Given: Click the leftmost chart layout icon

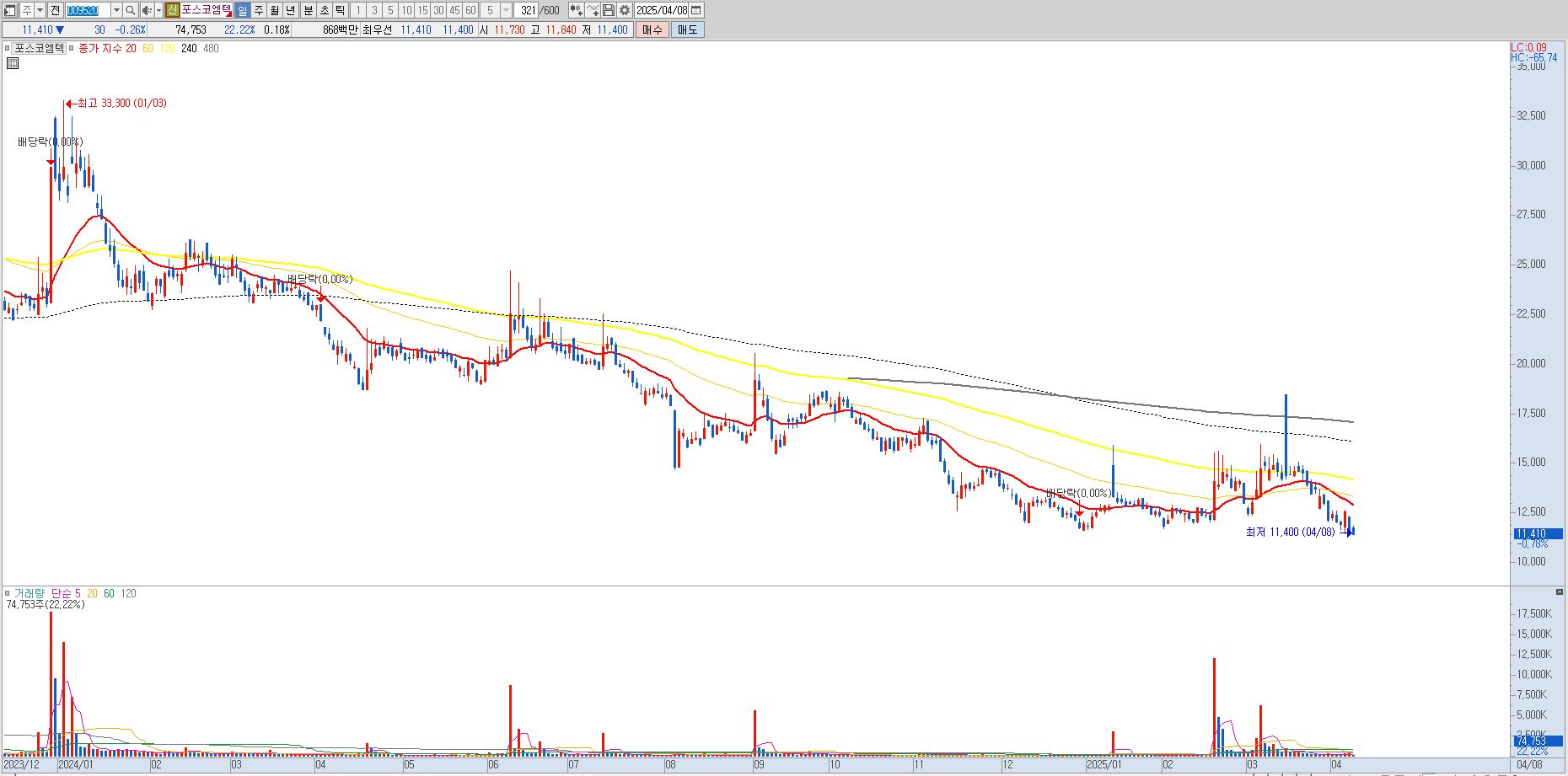Looking at the screenshot, I should (x=10, y=10).
